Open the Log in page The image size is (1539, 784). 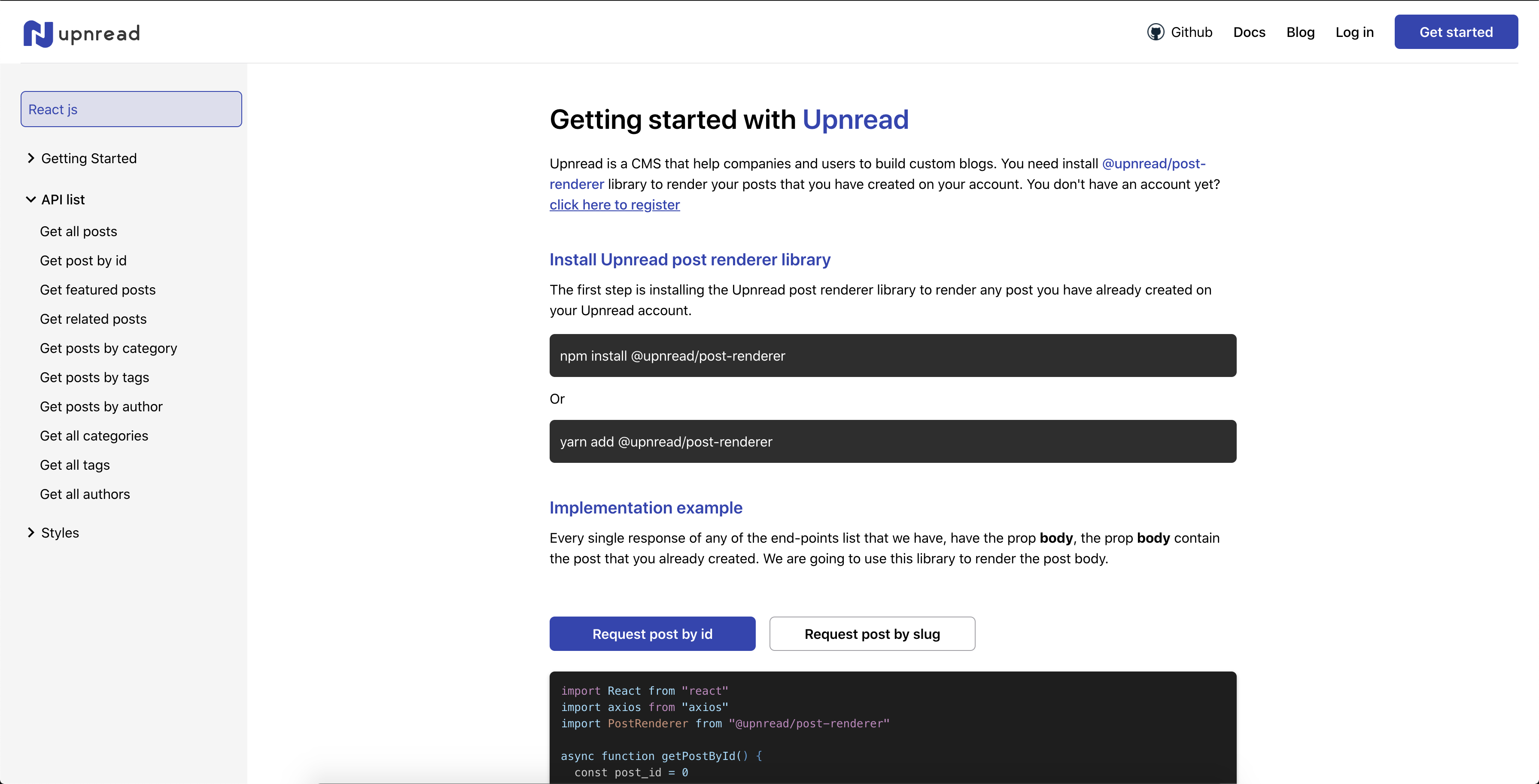point(1354,32)
